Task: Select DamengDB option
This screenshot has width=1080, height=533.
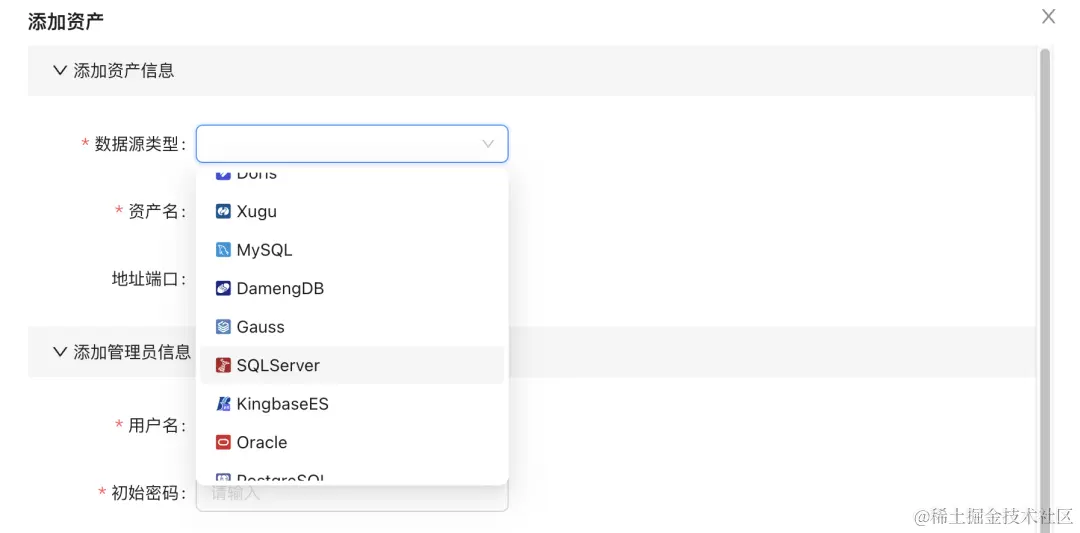Action: click(x=280, y=289)
